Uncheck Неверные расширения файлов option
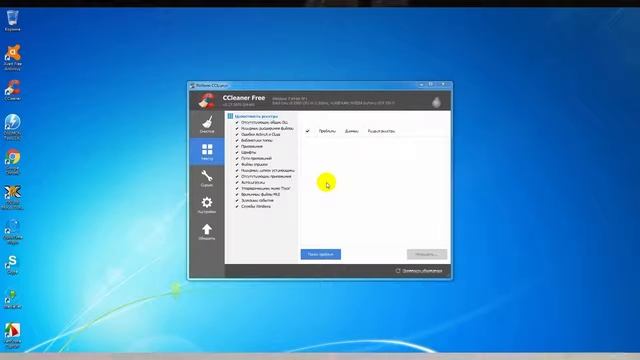640x360 pixels. (x=237, y=128)
